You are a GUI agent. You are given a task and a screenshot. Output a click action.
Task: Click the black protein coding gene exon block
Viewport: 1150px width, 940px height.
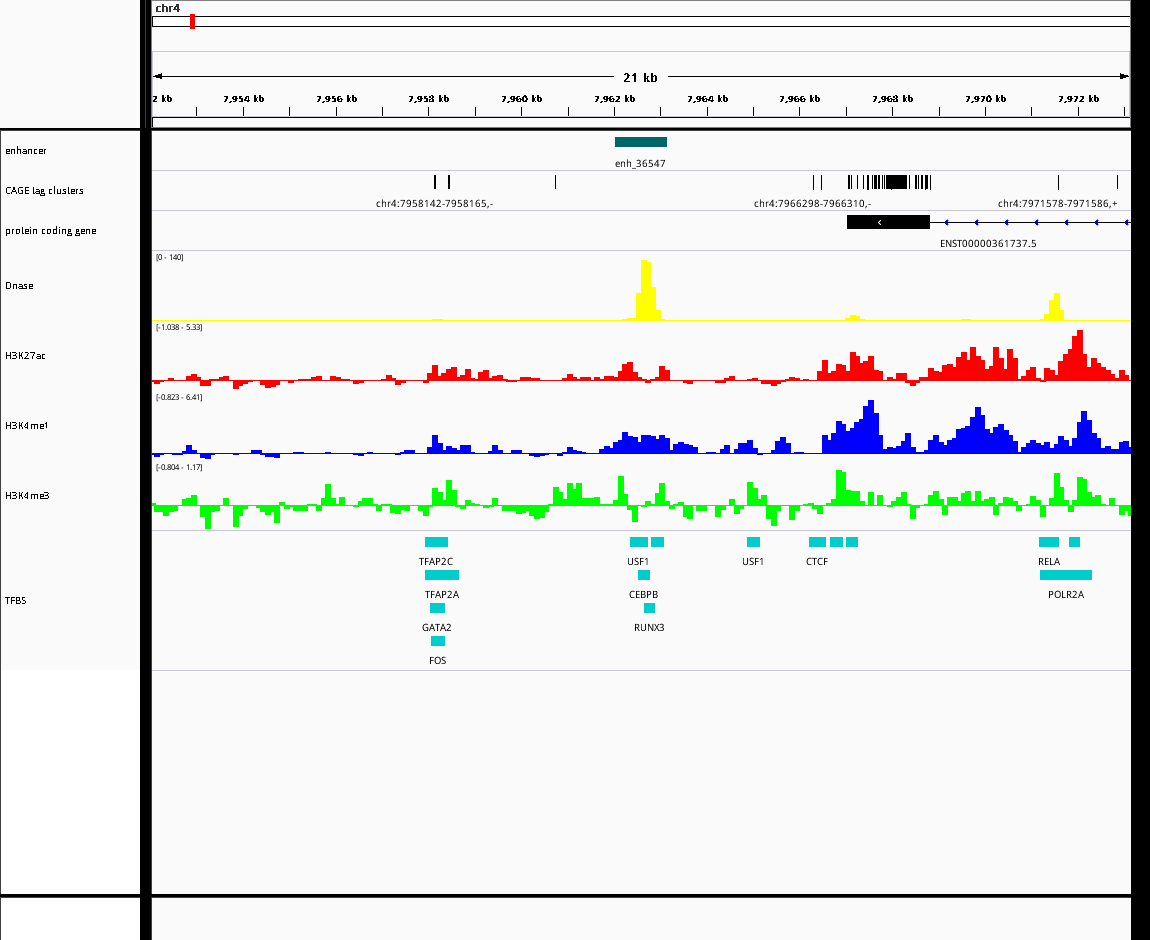click(x=888, y=222)
